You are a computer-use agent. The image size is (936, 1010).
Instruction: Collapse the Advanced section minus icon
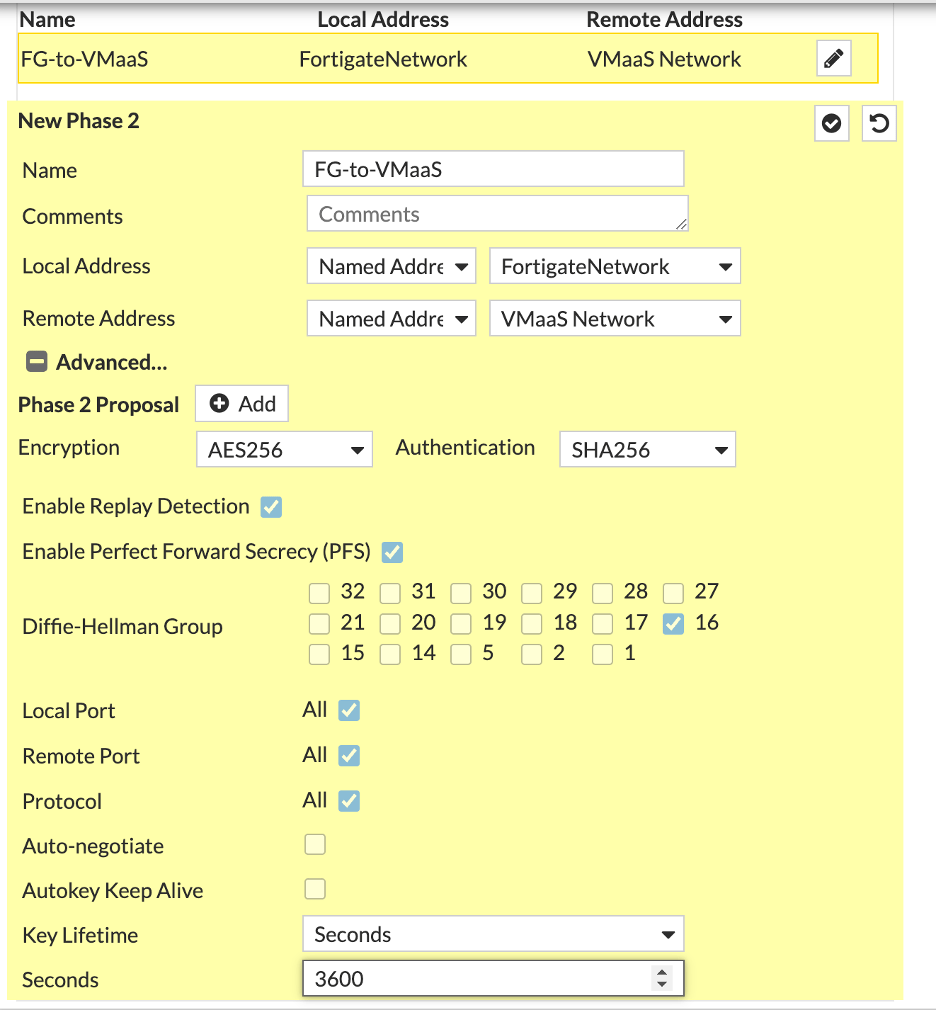(36, 362)
